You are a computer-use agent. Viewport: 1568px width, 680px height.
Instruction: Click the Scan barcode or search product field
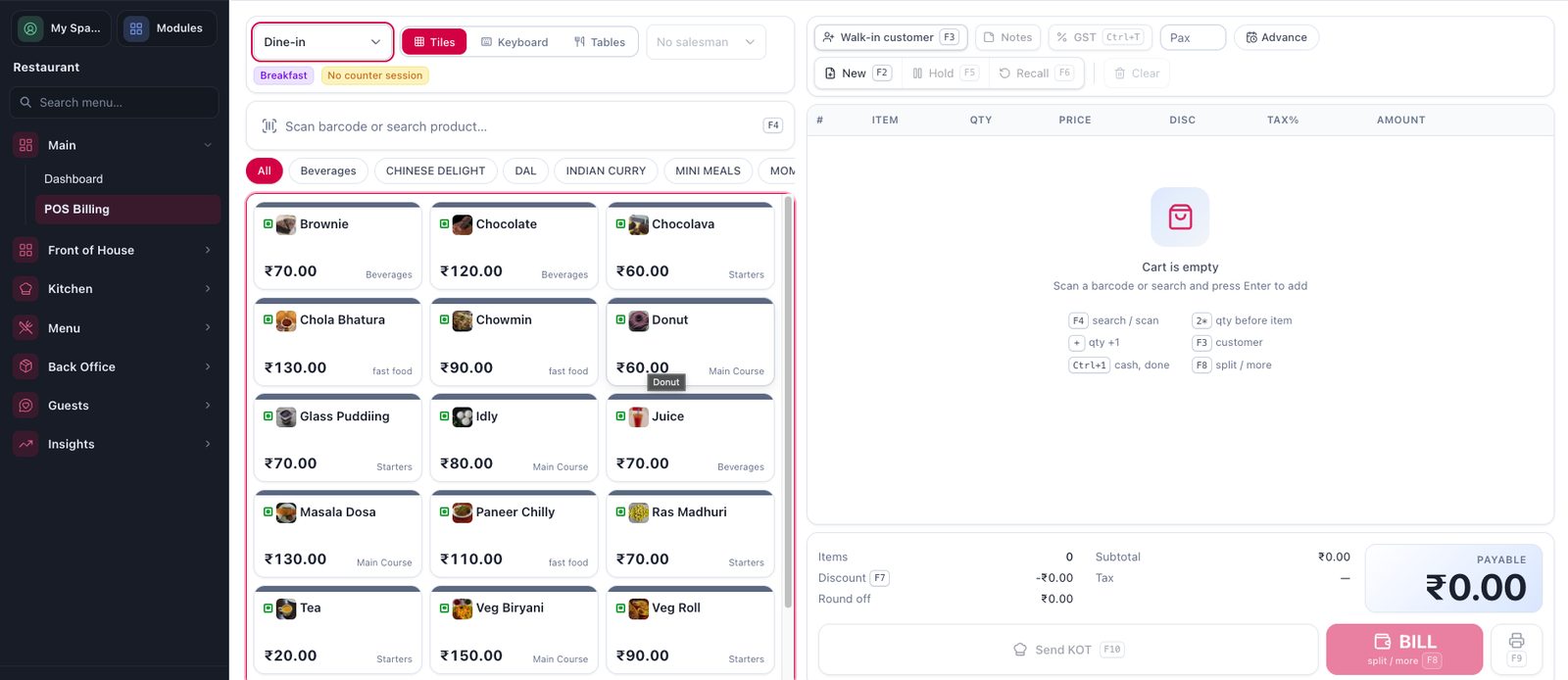coord(520,126)
